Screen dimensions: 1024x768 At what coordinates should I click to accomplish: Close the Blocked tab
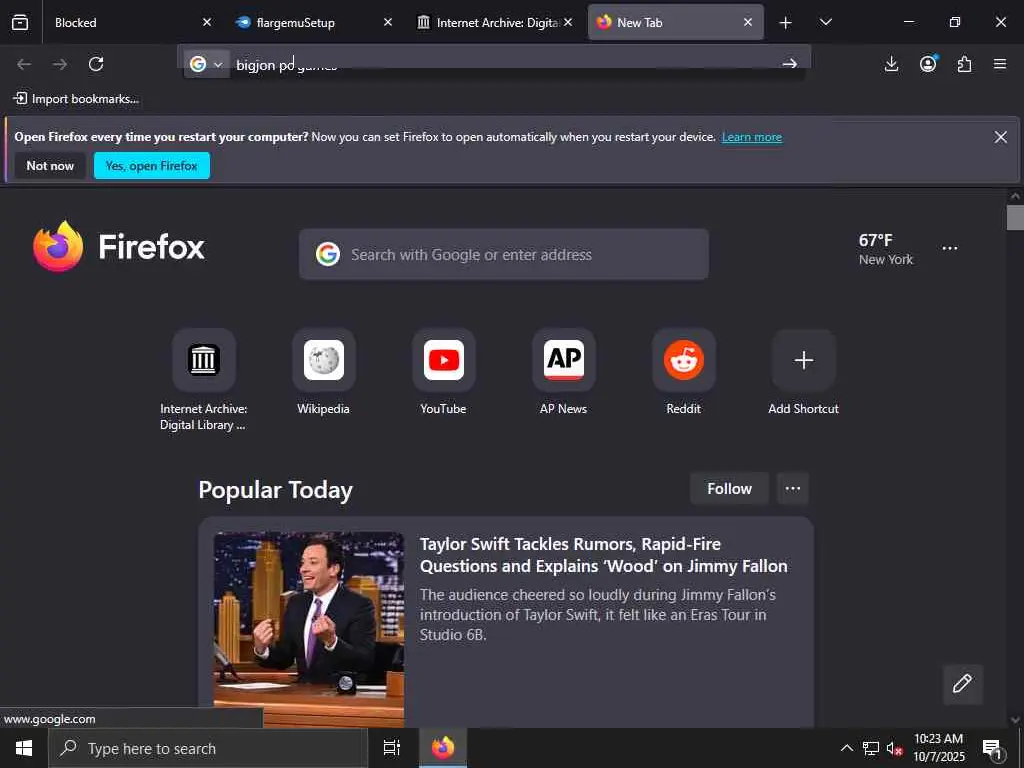[x=207, y=22]
